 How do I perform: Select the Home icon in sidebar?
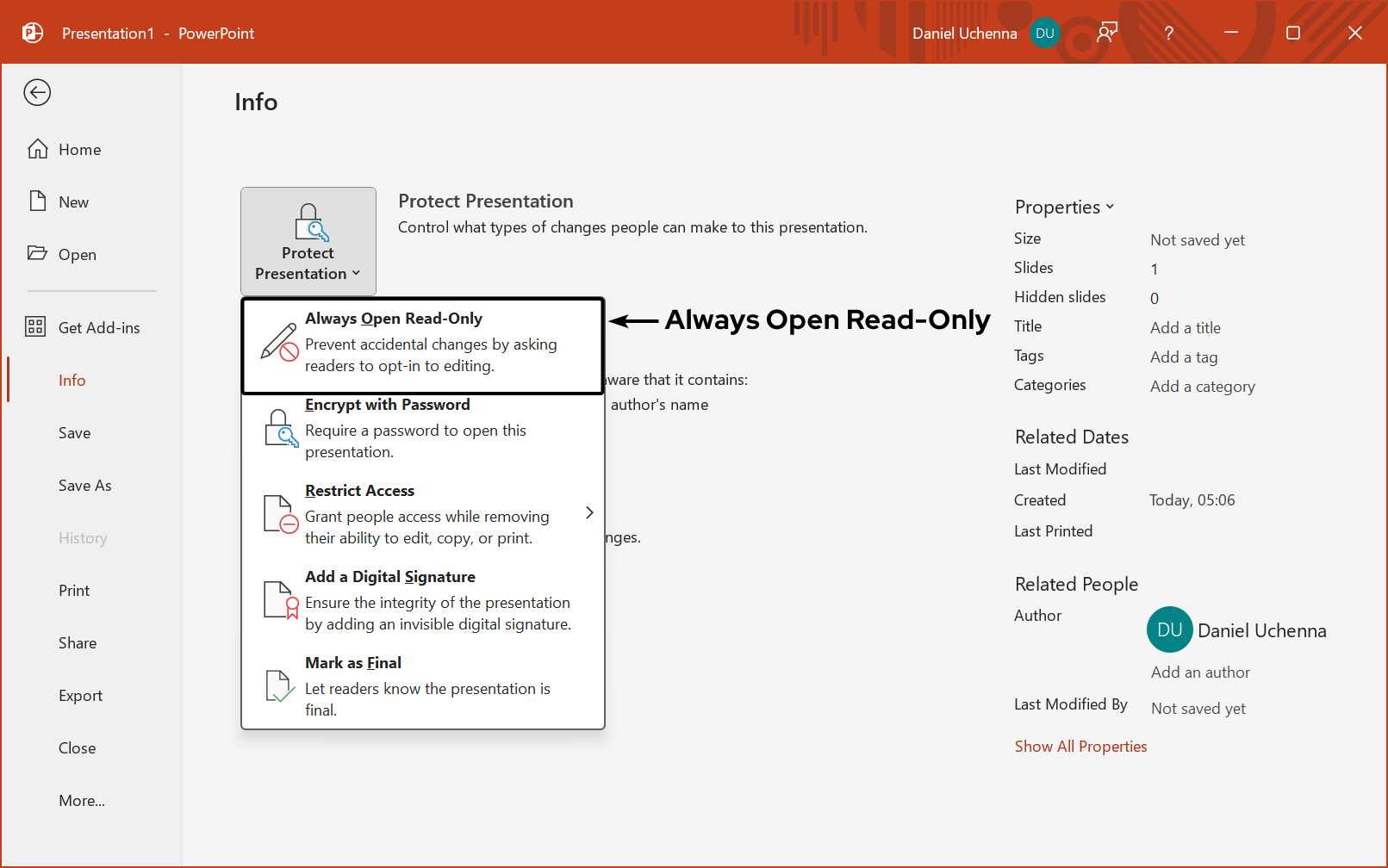point(39,148)
